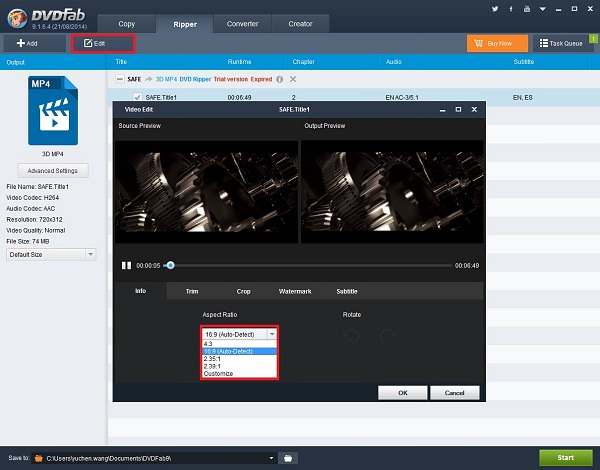Close the Video Edit dialog
Screen dimensions: 600x470
pos(474,109)
